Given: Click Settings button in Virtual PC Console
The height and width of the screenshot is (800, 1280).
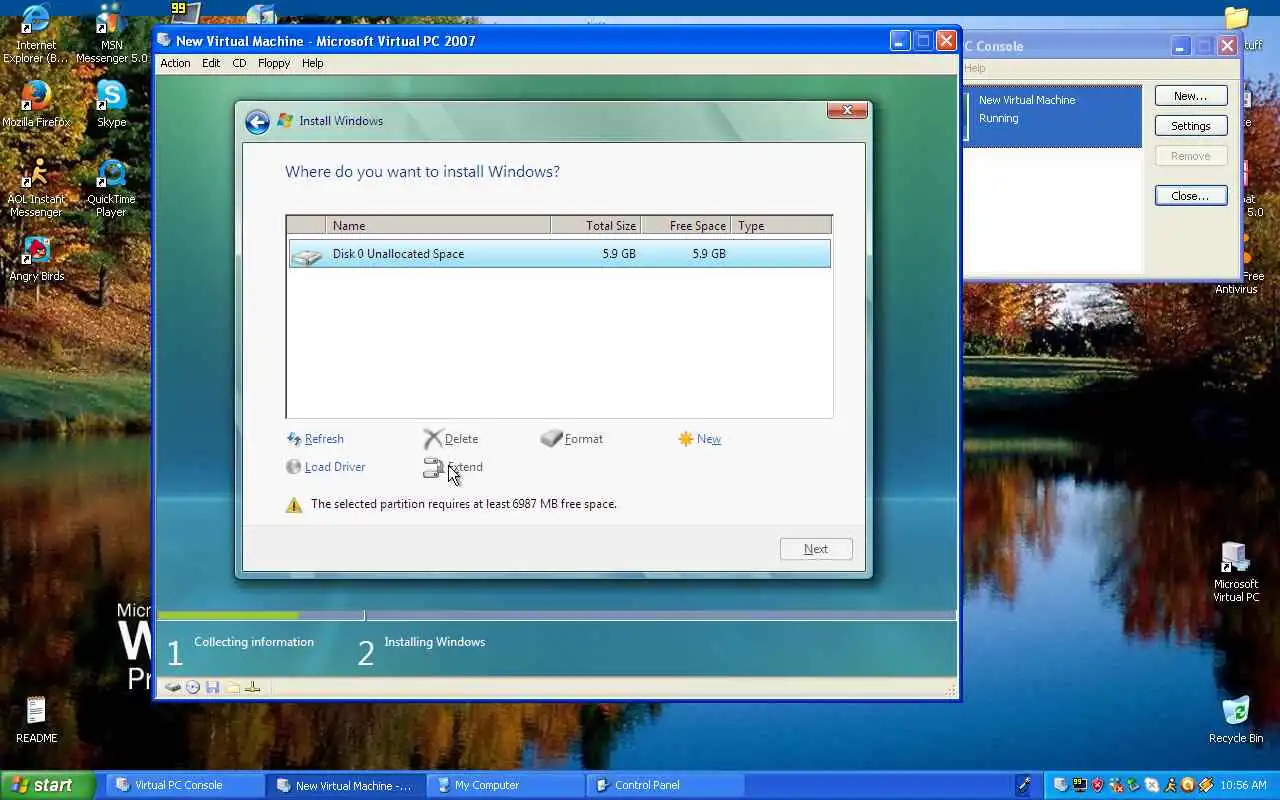Looking at the screenshot, I should click(1191, 126).
